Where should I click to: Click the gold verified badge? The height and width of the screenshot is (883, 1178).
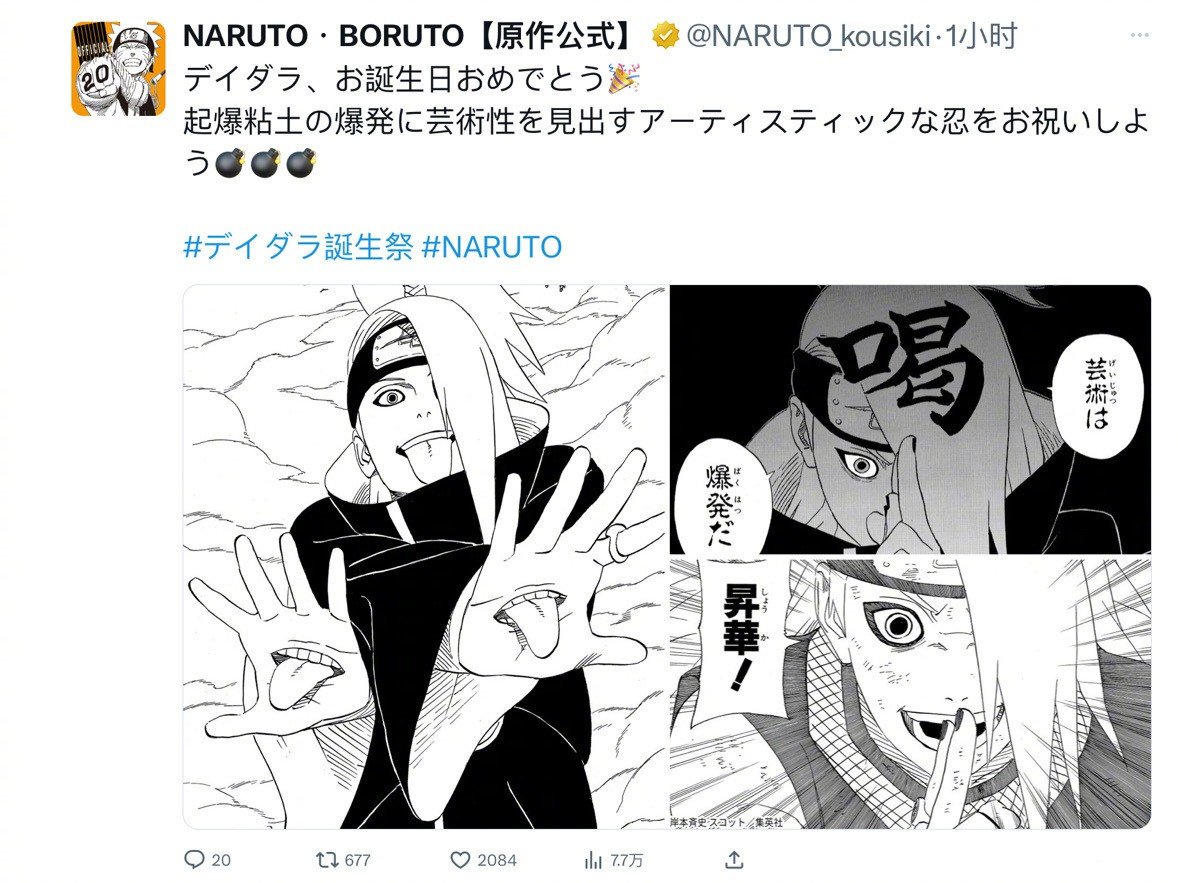click(x=666, y=35)
